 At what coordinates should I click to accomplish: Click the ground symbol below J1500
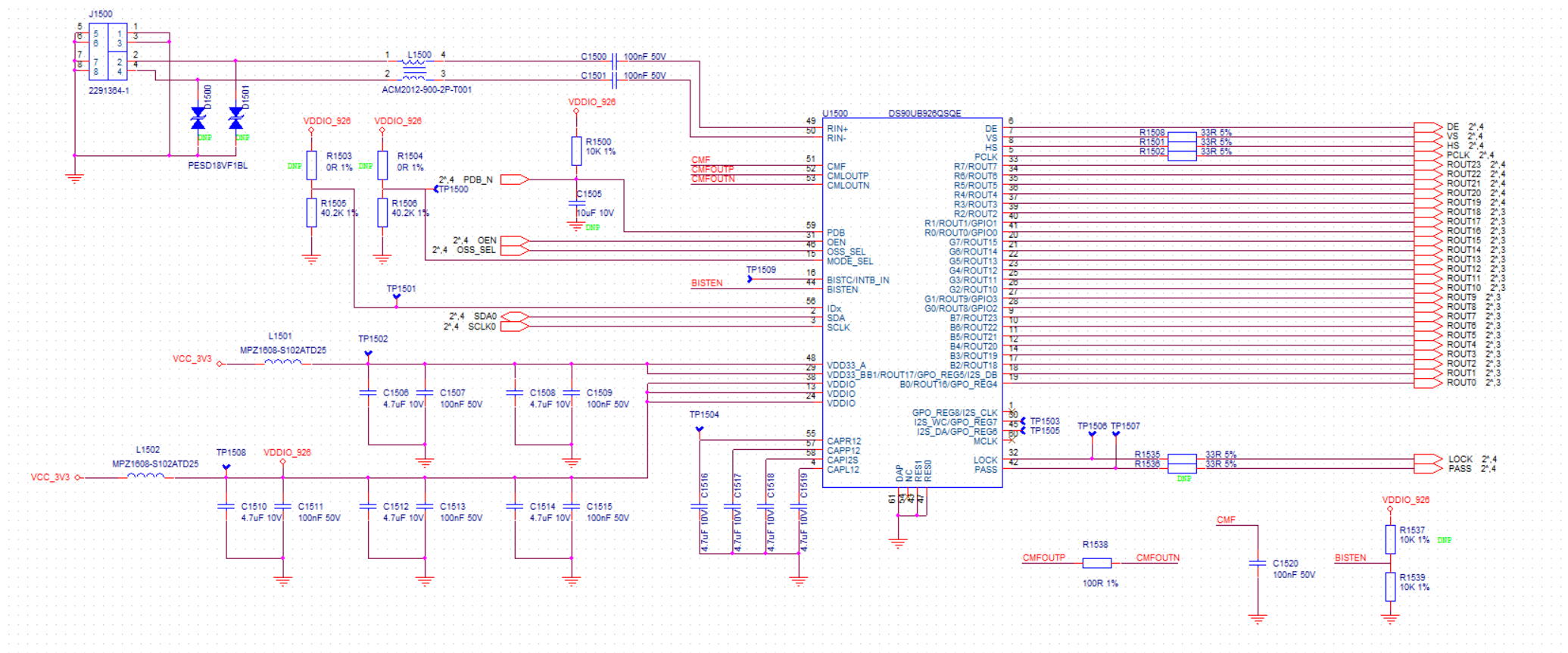point(74,179)
